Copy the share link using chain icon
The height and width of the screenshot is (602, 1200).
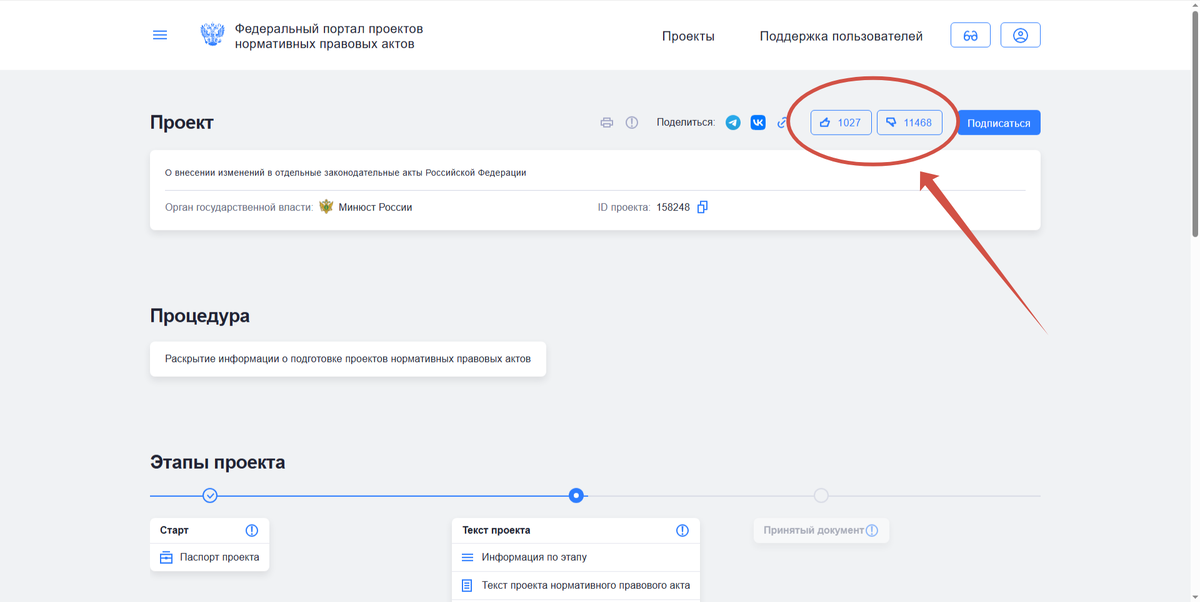[783, 122]
